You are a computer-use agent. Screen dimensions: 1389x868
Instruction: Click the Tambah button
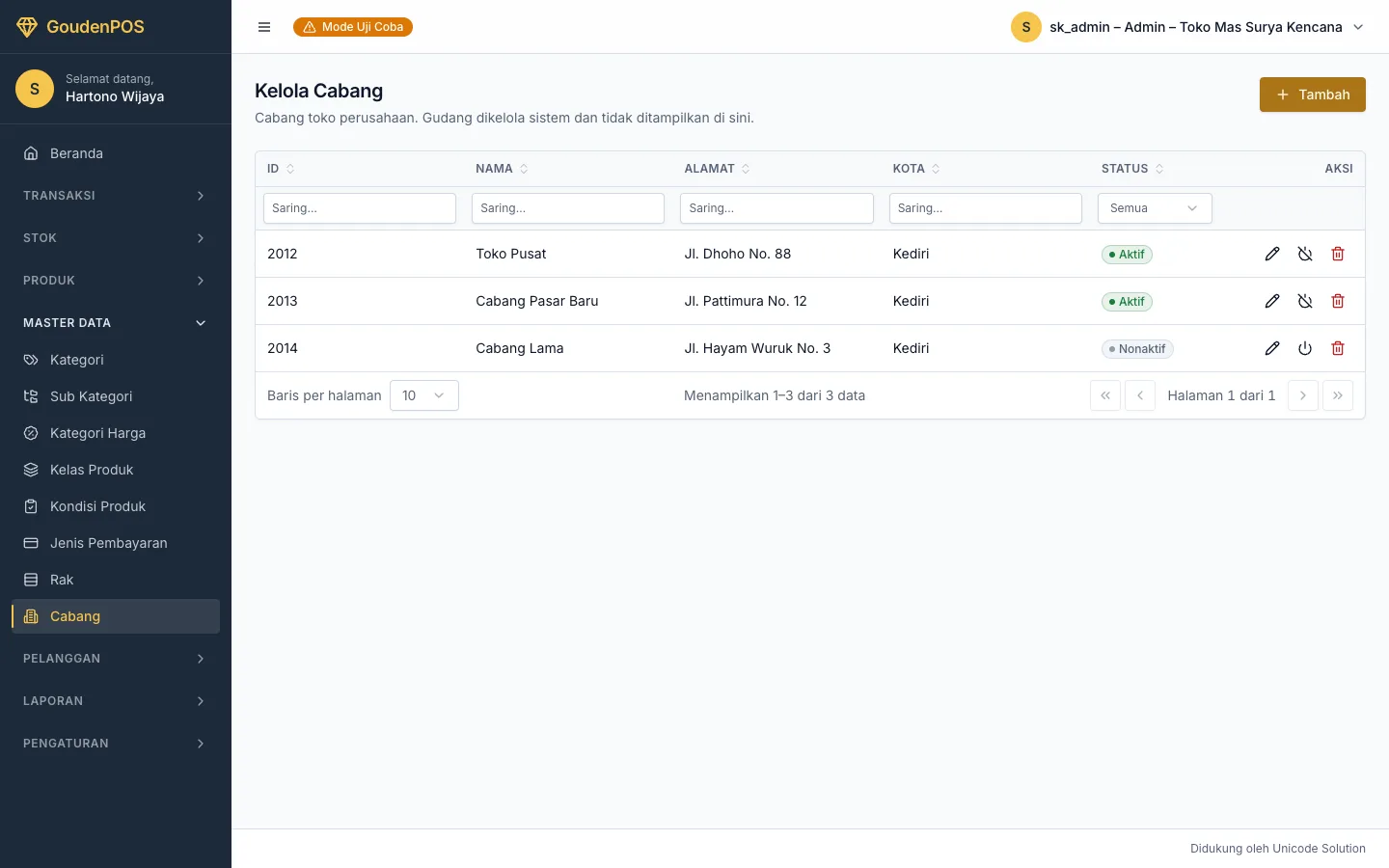[1313, 95]
